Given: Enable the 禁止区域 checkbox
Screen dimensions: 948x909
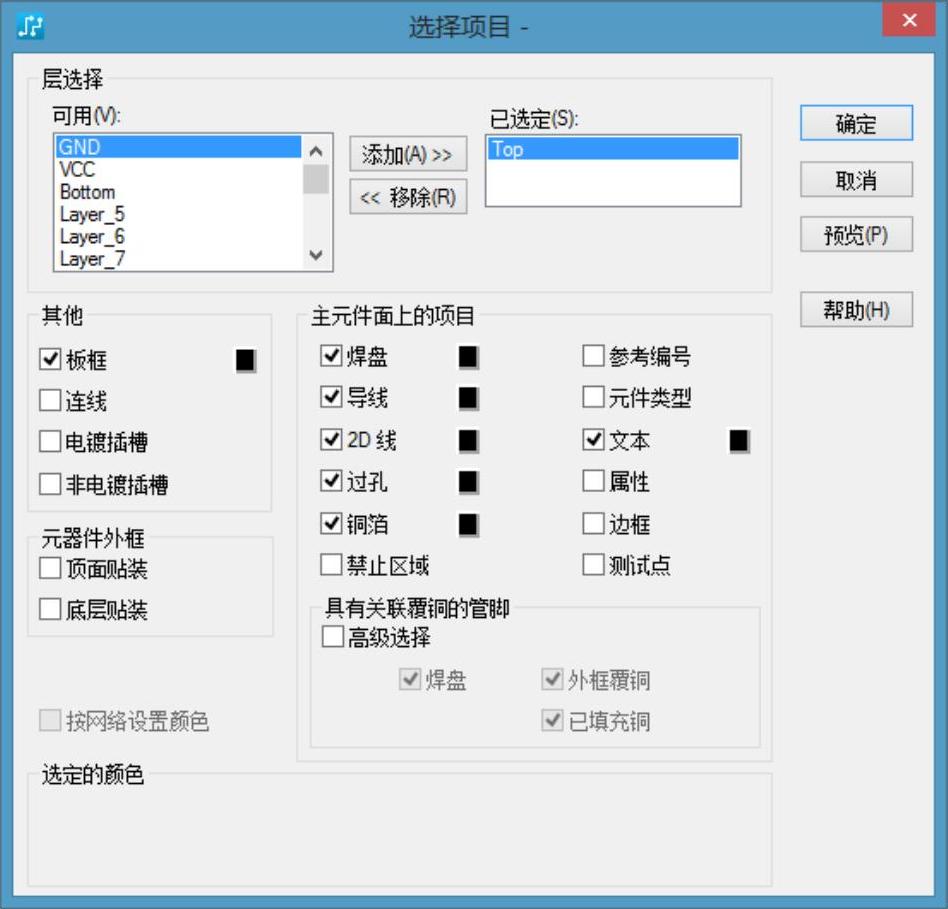Looking at the screenshot, I should tap(331, 565).
